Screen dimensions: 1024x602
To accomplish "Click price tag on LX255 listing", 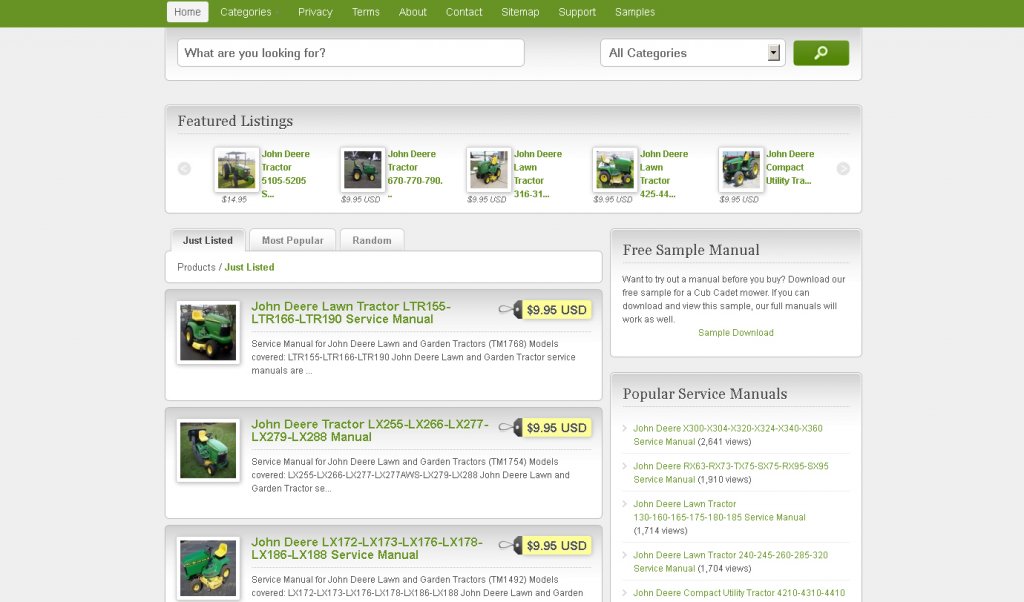I will click(545, 428).
